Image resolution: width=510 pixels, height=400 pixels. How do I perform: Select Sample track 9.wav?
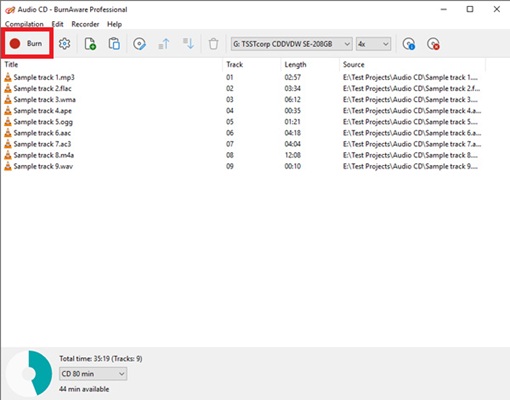pos(43,166)
